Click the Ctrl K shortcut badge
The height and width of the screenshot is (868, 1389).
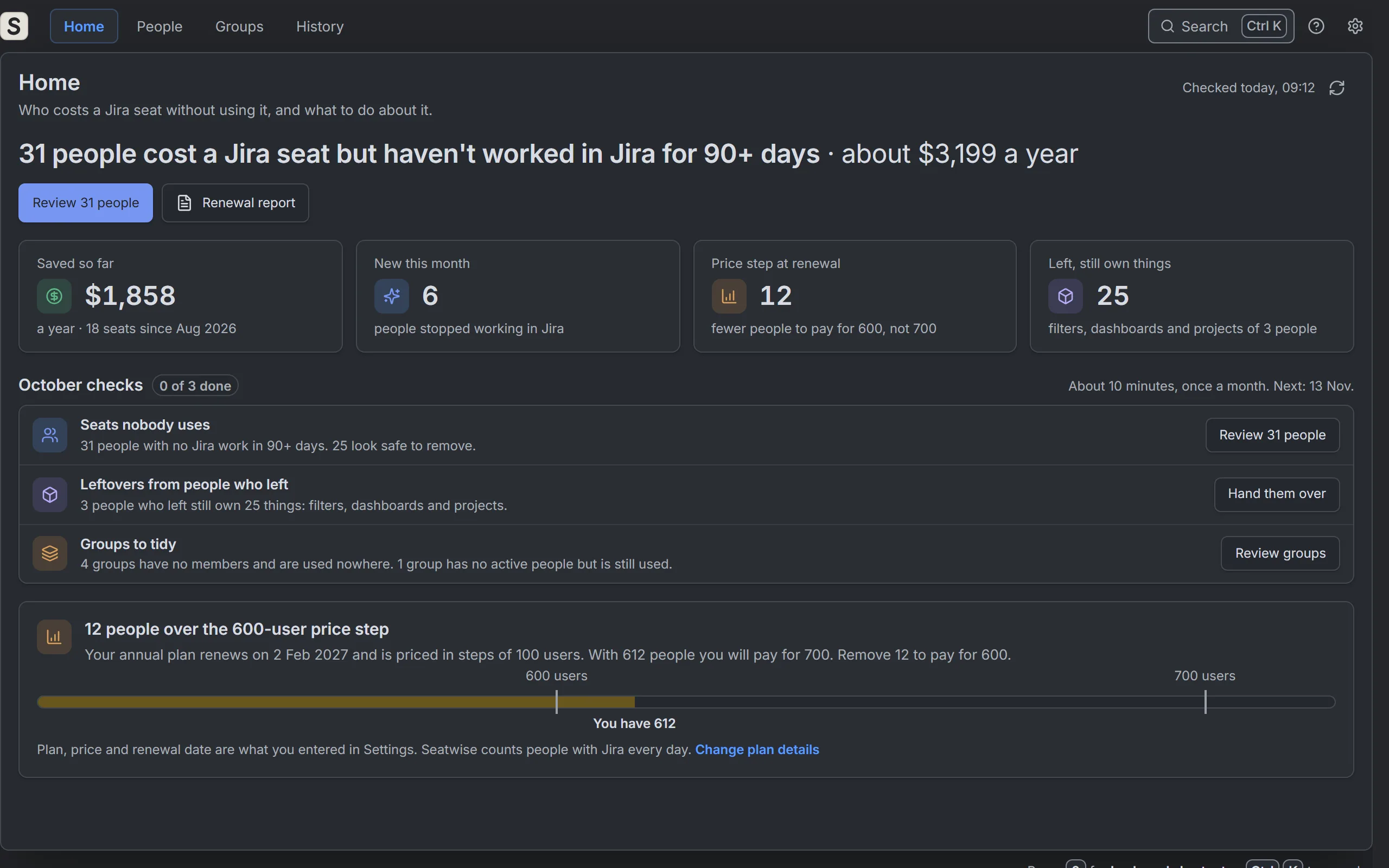click(1264, 26)
